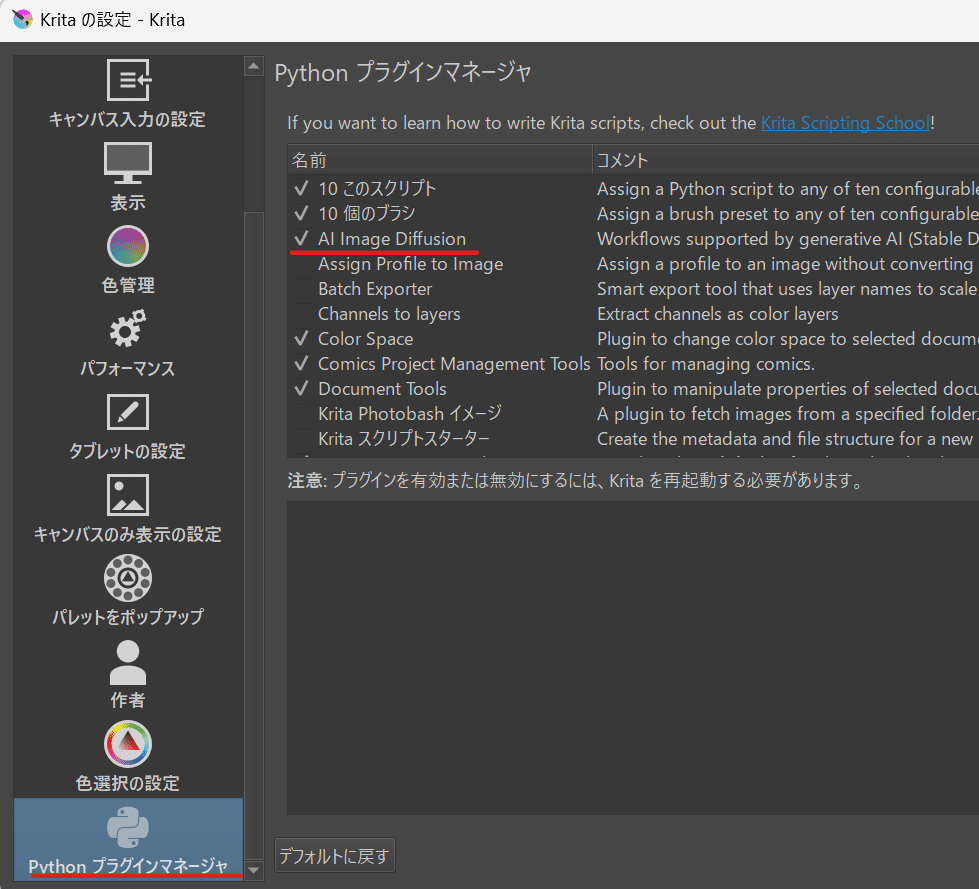Click sidebar scrollbar up arrow
This screenshot has height=889, width=979.
pyautogui.click(x=253, y=66)
